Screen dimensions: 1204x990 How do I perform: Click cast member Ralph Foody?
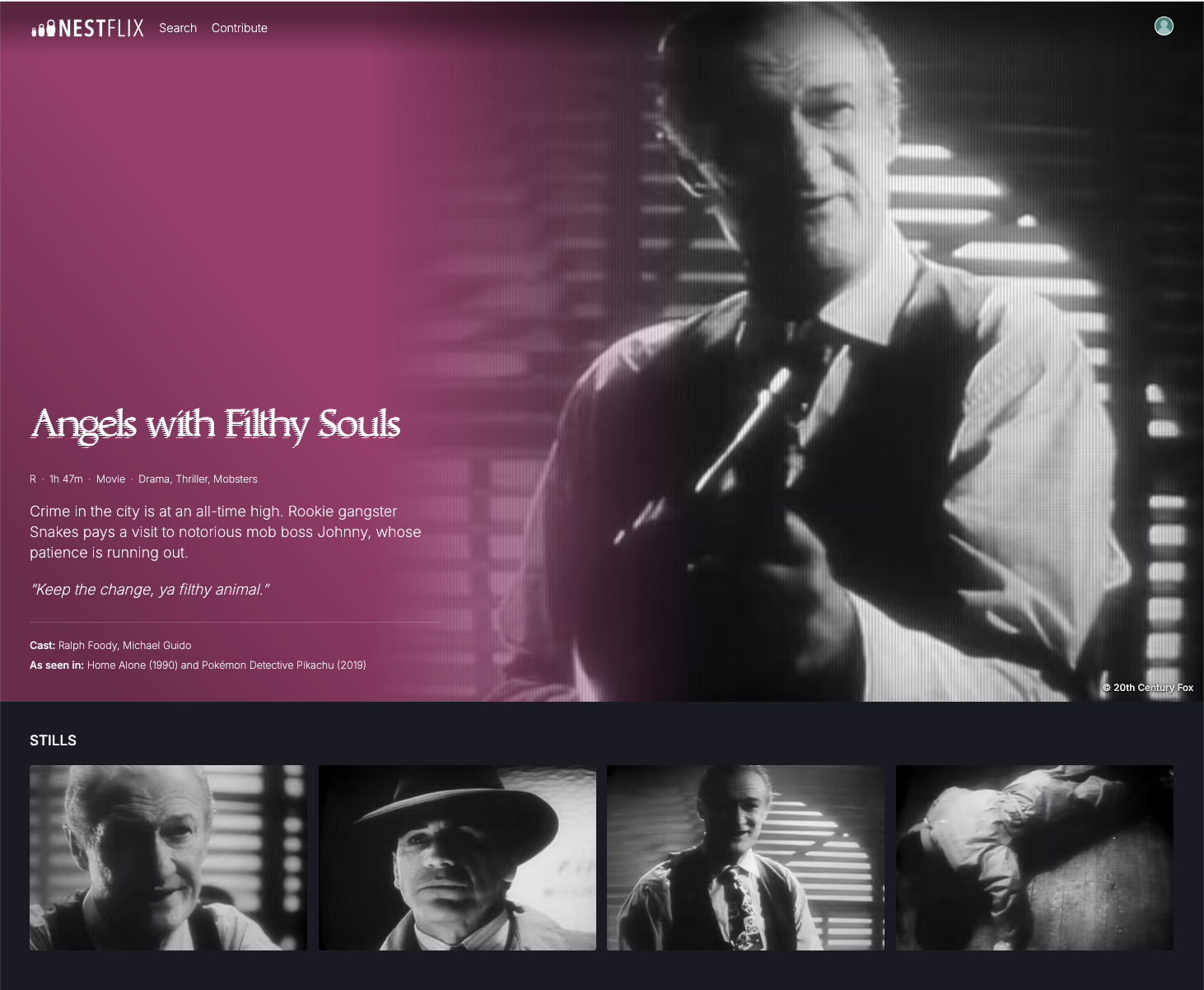[87, 646]
